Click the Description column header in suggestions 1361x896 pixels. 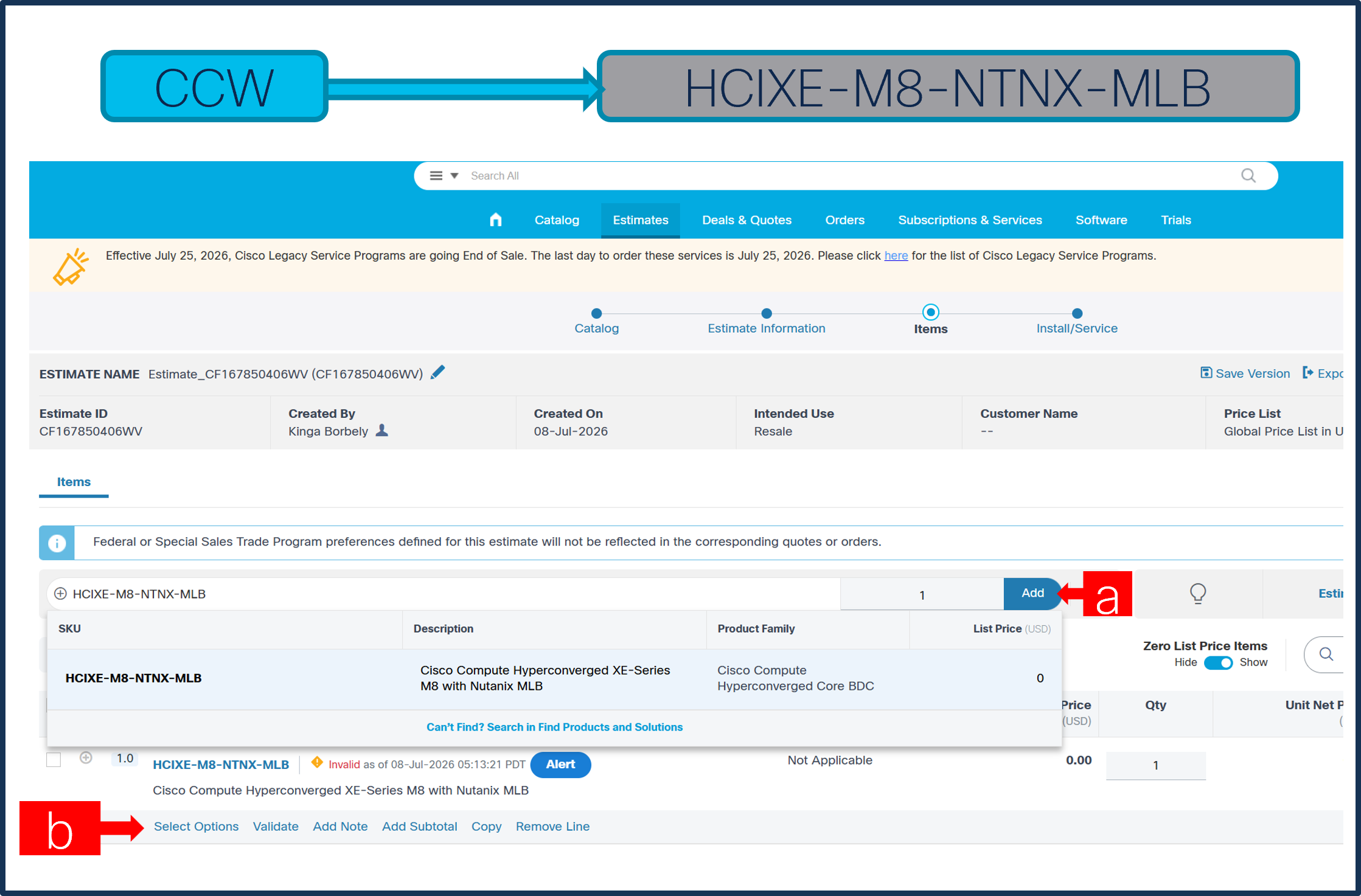point(444,629)
